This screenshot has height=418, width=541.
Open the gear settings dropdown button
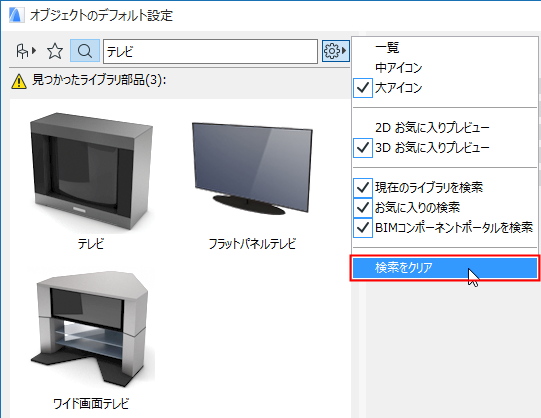point(335,51)
